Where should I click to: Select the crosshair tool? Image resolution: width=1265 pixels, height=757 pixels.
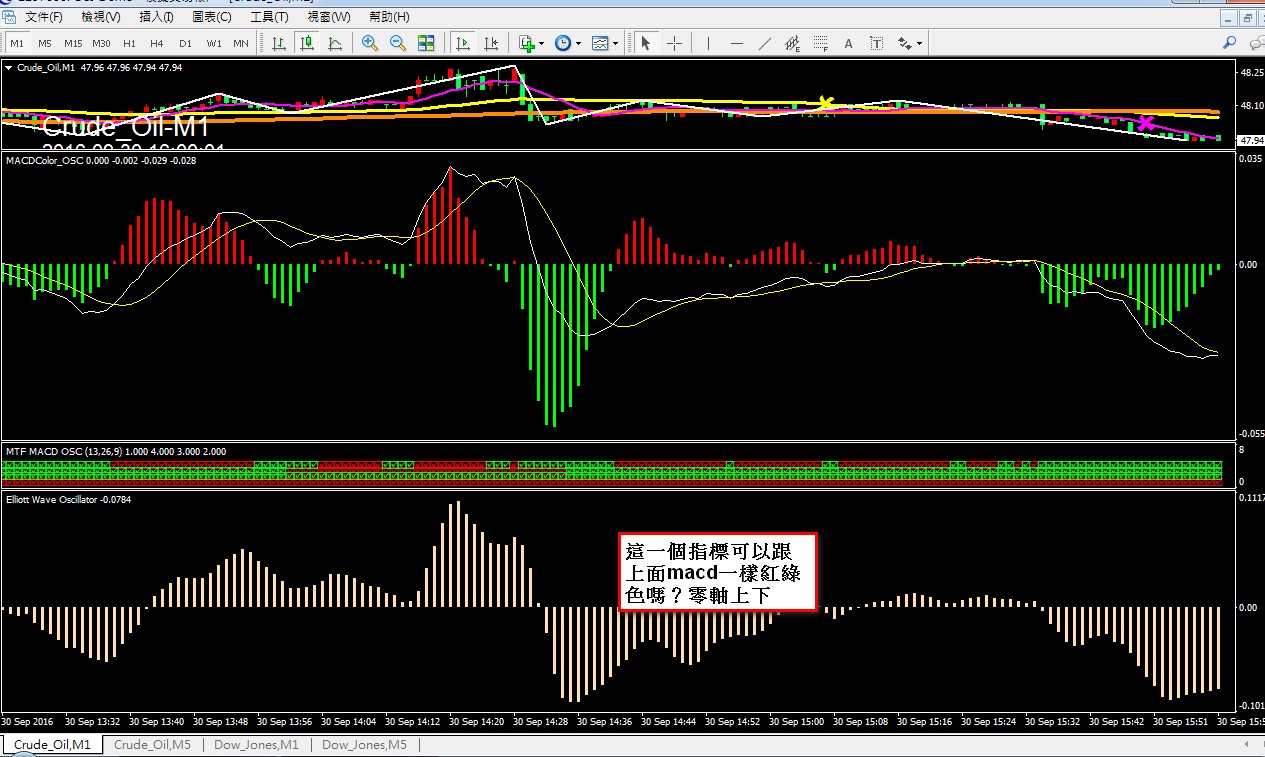675,43
